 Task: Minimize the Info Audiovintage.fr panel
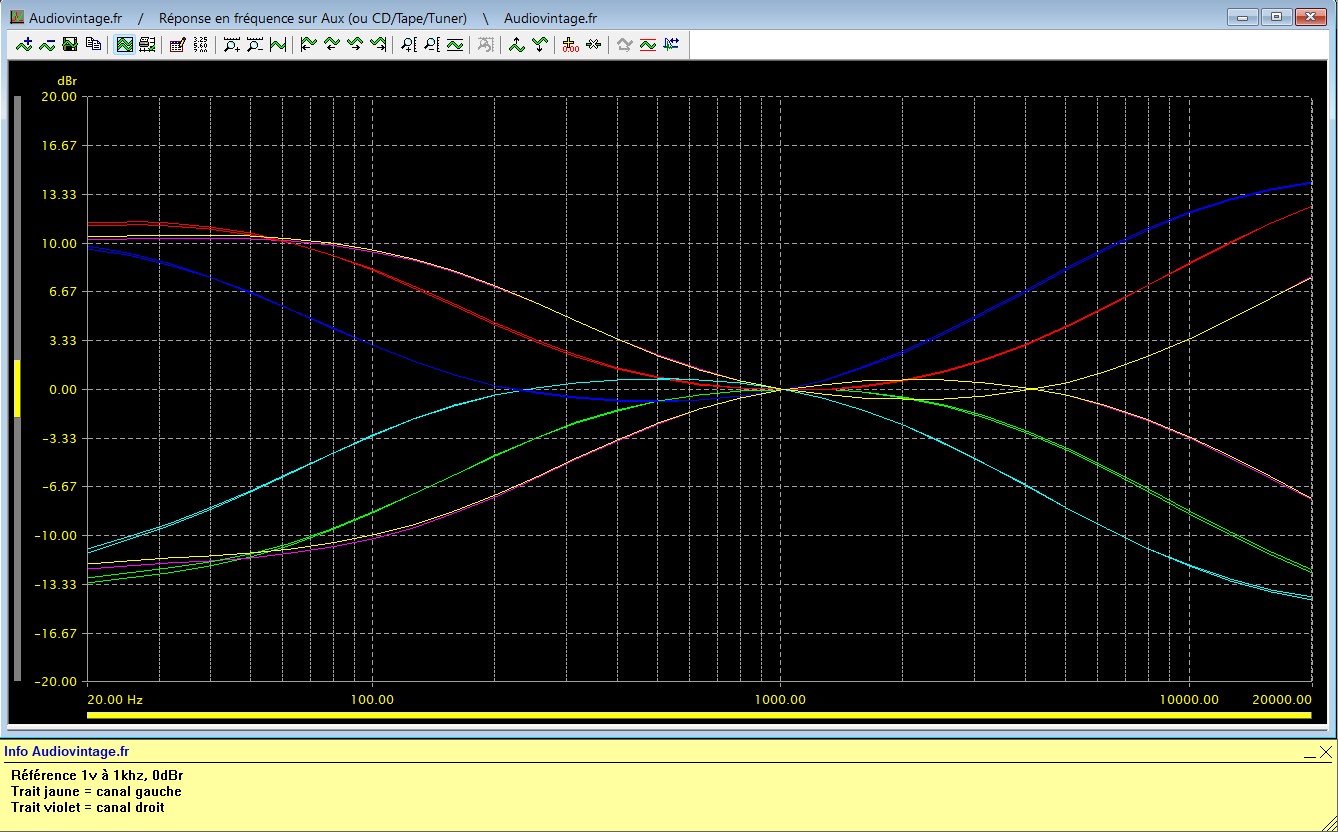point(1309,753)
